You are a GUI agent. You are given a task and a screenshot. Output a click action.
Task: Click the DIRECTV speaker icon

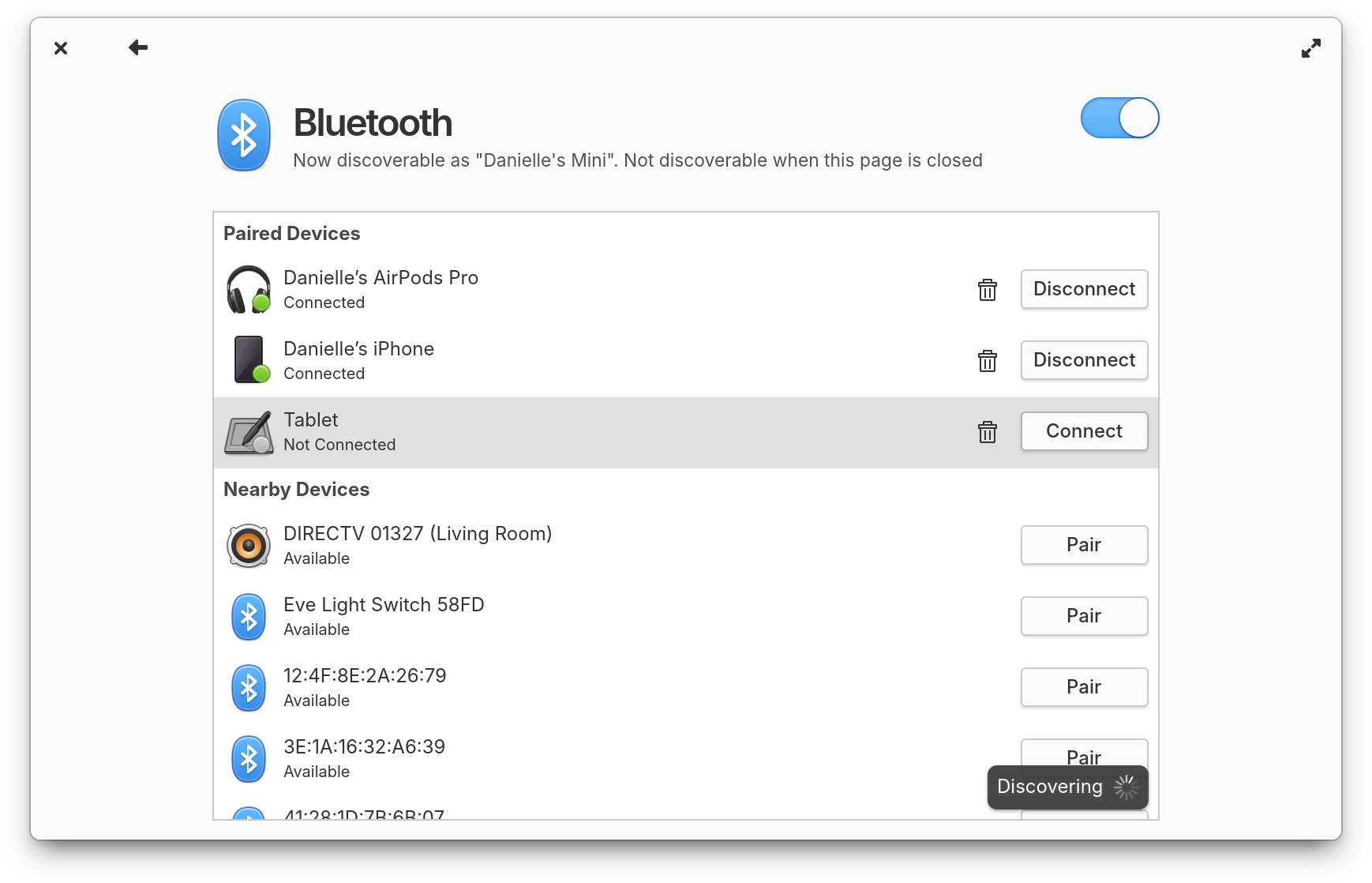pyautogui.click(x=249, y=546)
